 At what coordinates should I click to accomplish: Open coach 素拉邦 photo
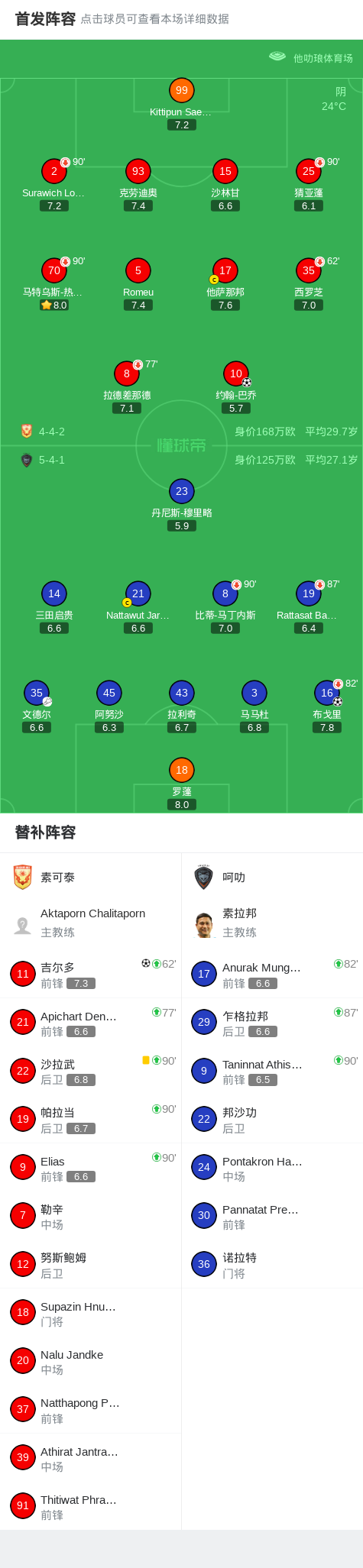coord(204,925)
